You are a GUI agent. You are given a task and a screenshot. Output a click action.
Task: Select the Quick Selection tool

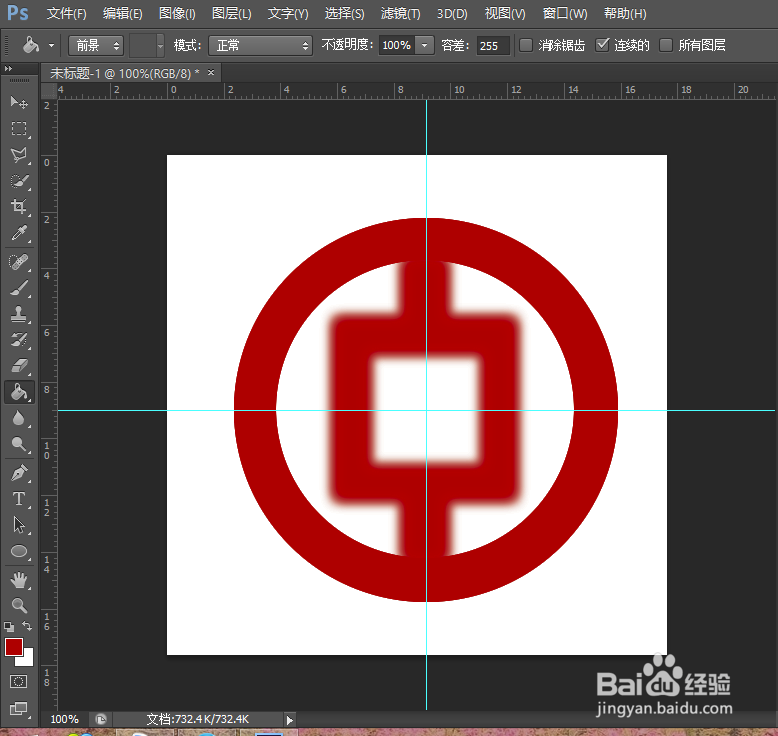[19, 181]
